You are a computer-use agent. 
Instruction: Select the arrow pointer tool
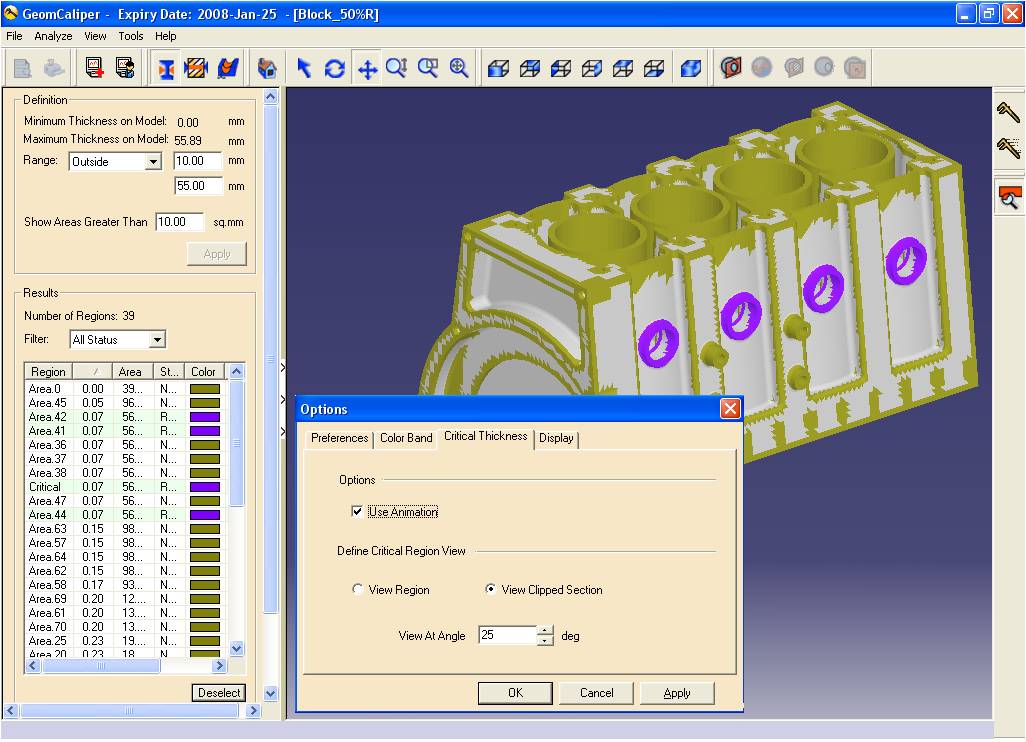(304, 68)
